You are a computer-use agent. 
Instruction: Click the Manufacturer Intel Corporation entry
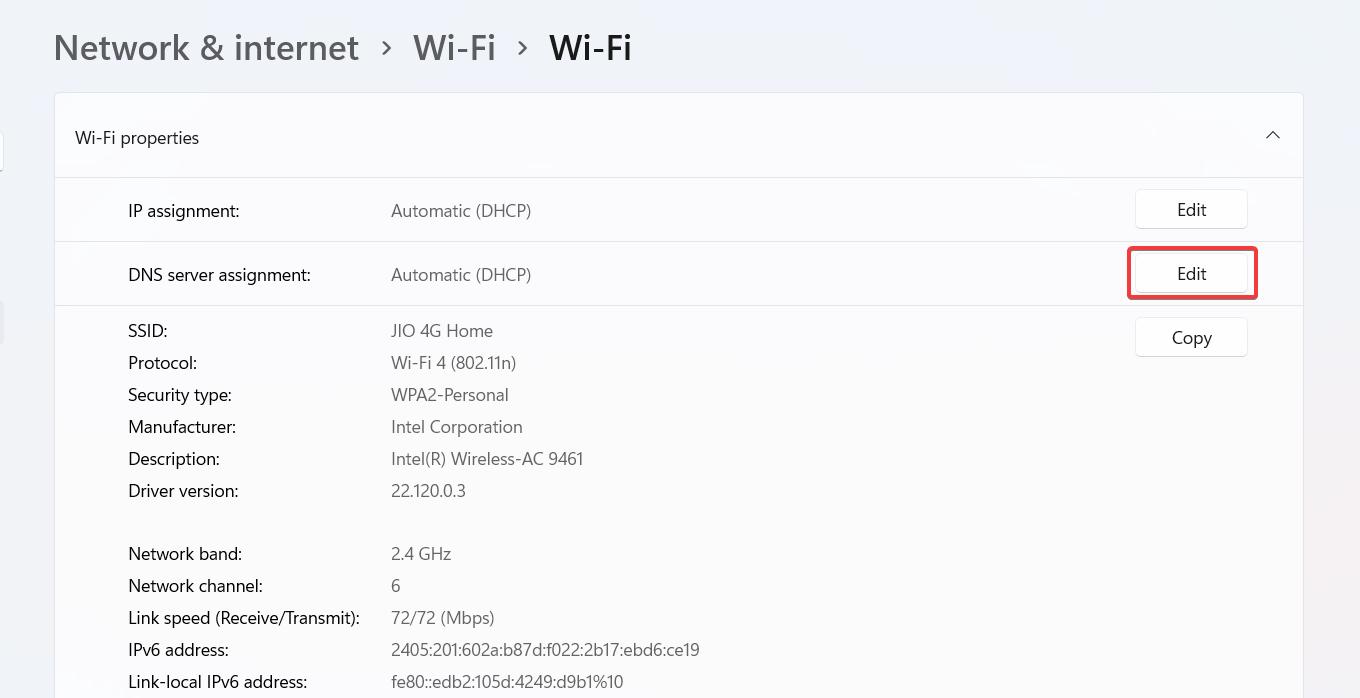[x=456, y=426]
